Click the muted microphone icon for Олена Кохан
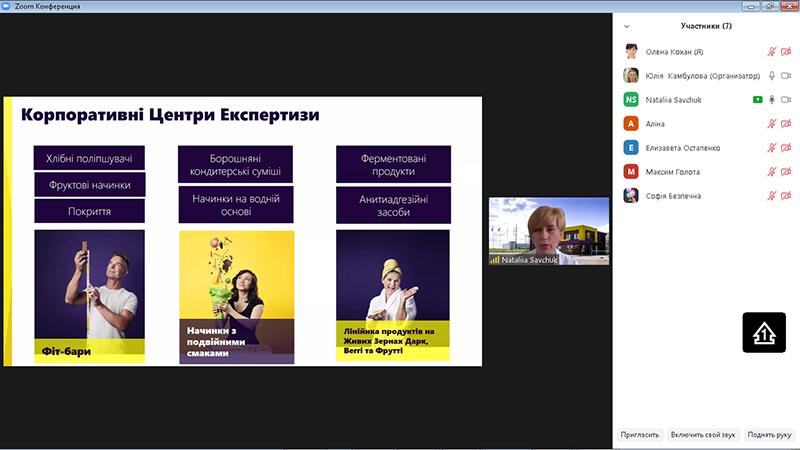This screenshot has width=800, height=450. (771, 52)
